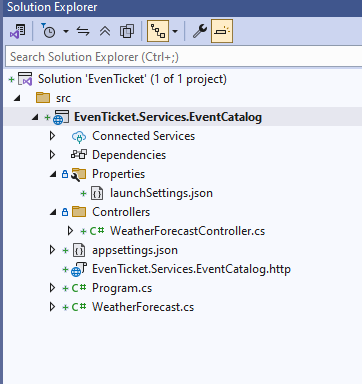The height and width of the screenshot is (384, 362).
Task: Click the web project globe icon
Action: [61, 117]
